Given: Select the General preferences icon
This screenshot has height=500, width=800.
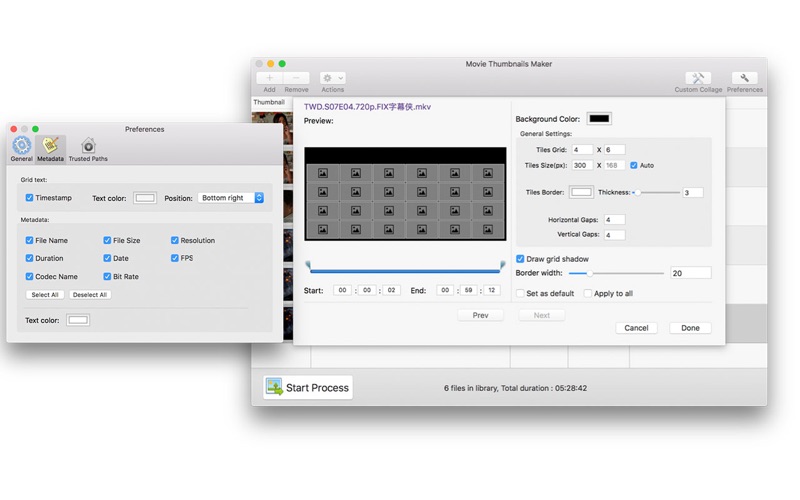Looking at the screenshot, I should 22,146.
